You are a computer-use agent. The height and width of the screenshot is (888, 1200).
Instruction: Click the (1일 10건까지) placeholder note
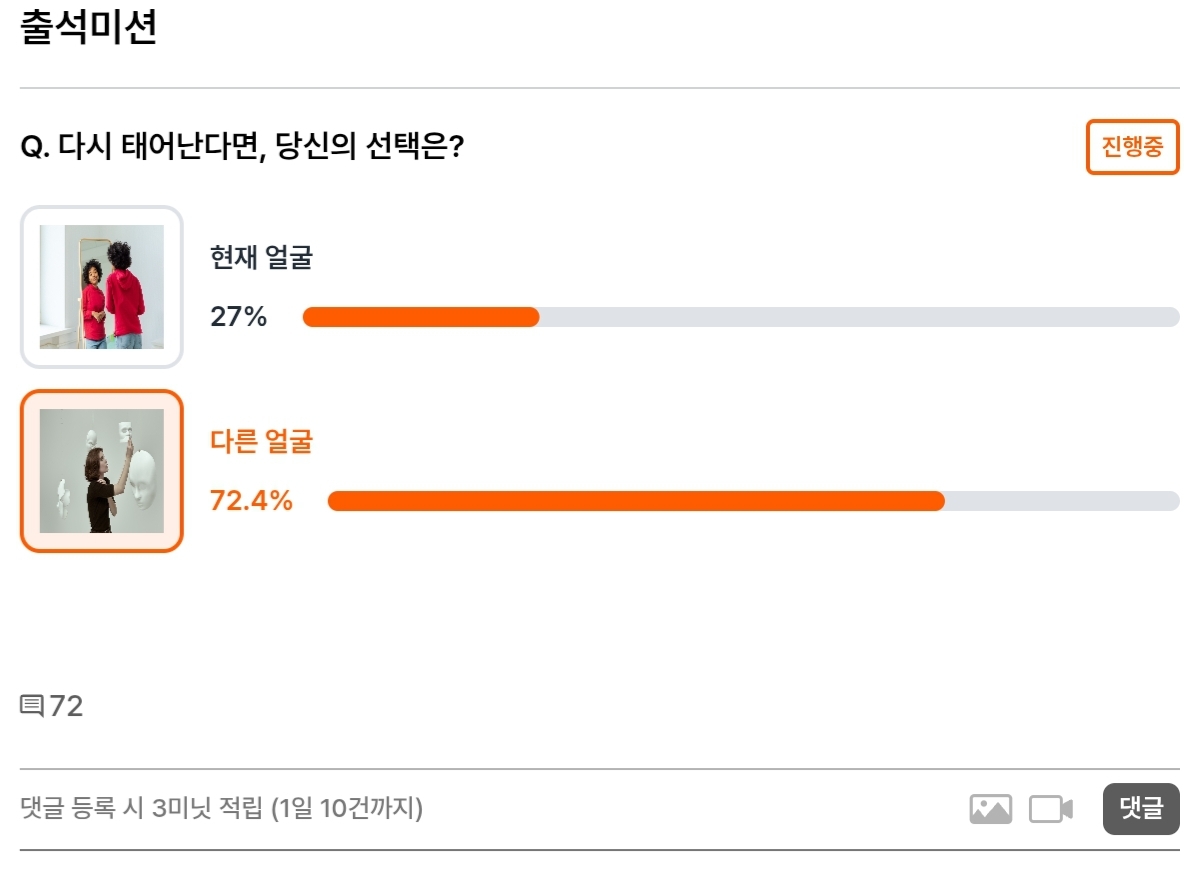coord(347,808)
